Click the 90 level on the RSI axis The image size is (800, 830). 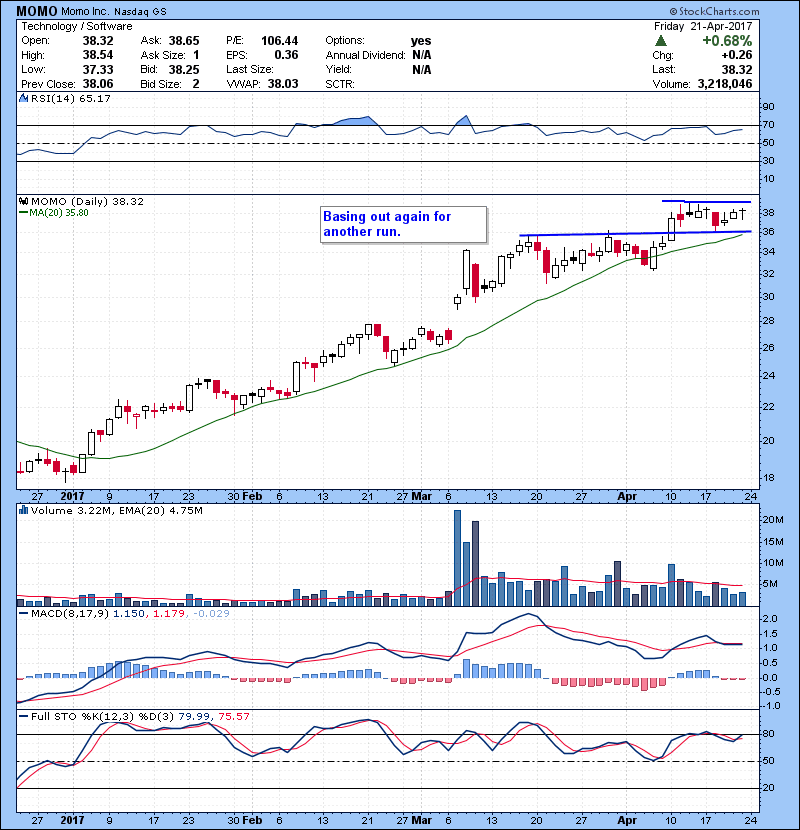(768, 106)
